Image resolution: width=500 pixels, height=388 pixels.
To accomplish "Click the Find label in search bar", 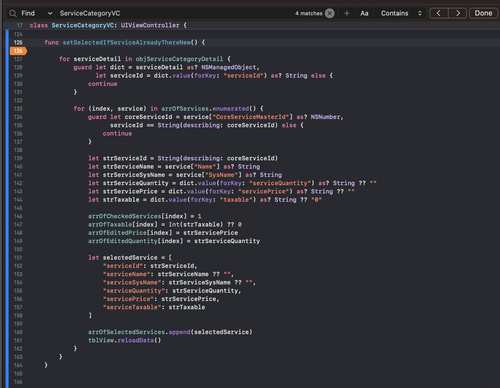I will [28, 13].
